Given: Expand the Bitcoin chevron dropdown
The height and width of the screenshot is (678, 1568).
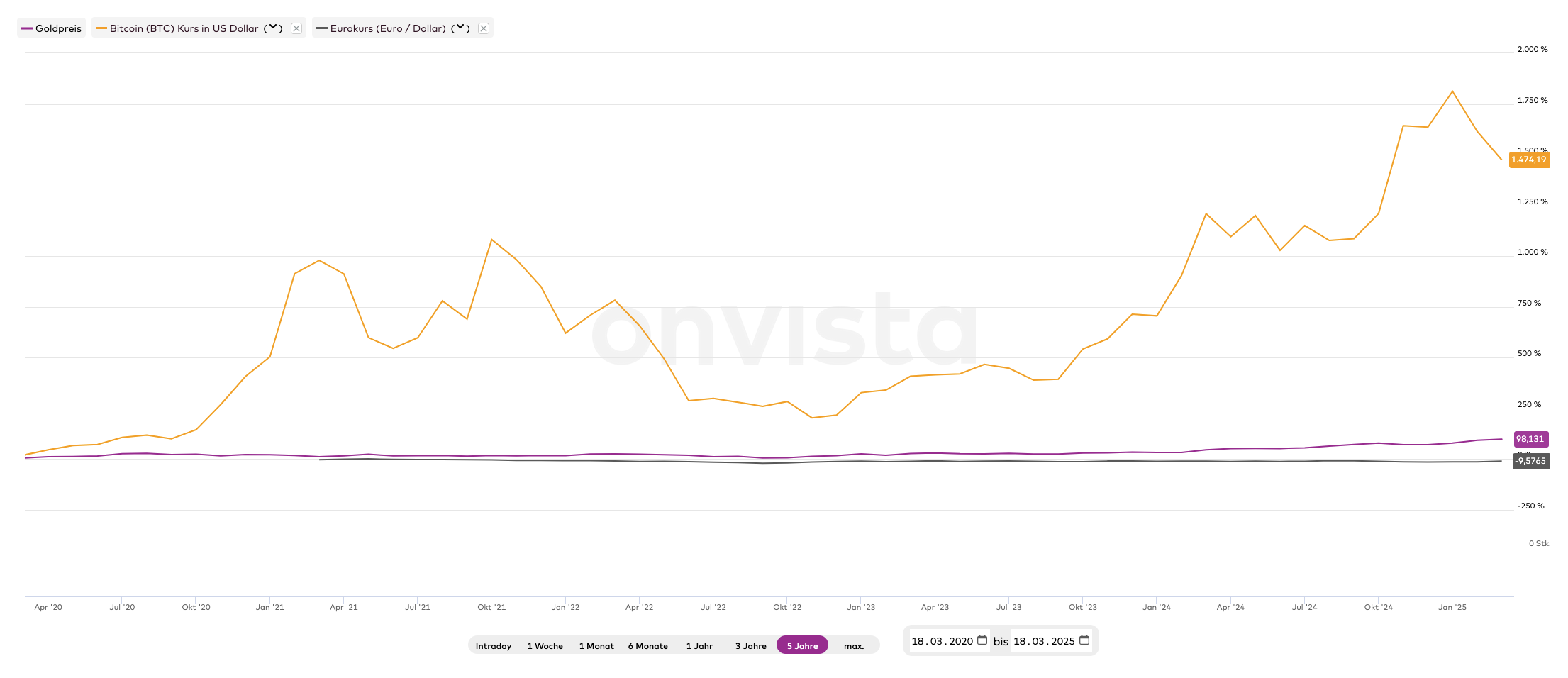Looking at the screenshot, I should click(273, 28).
